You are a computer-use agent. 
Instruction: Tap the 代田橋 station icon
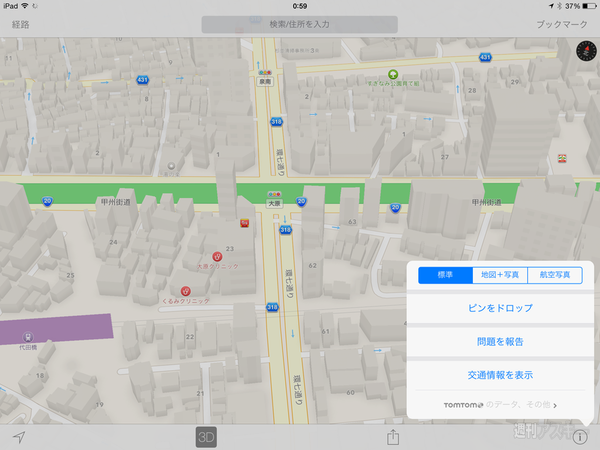(28, 337)
